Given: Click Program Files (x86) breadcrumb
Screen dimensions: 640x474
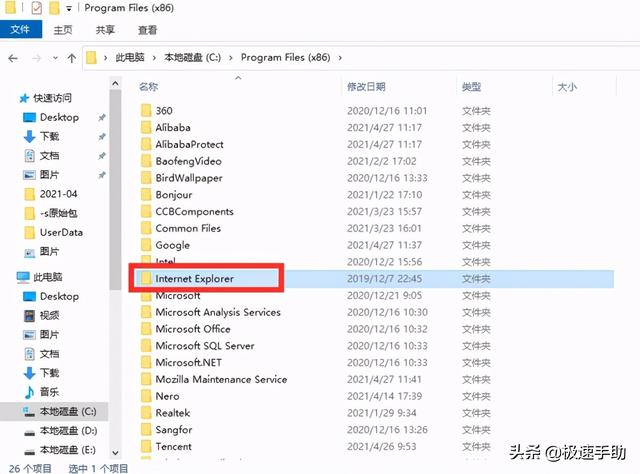Looking at the screenshot, I should coord(285,58).
